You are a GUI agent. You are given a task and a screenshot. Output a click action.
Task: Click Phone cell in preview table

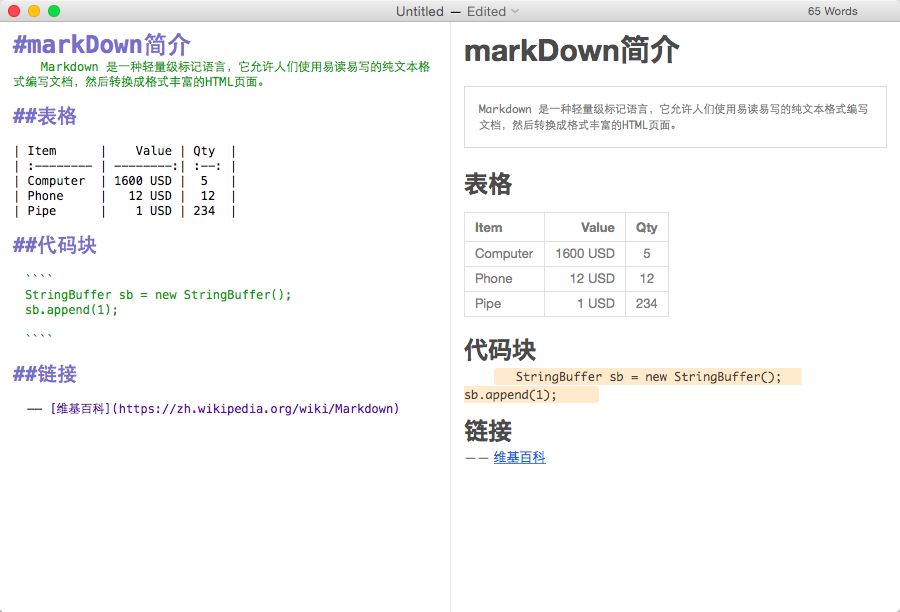pyautogui.click(x=505, y=278)
